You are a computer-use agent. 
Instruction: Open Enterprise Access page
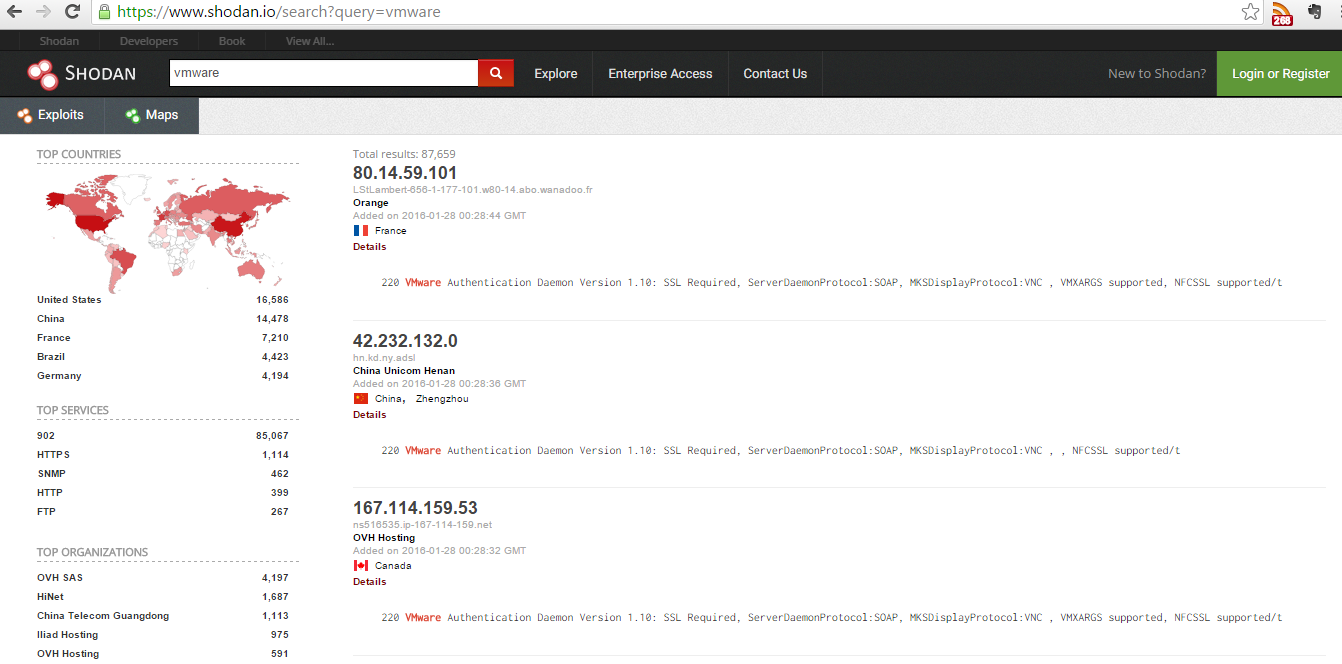click(x=660, y=74)
